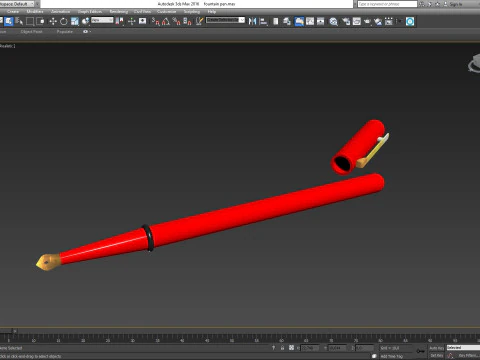Click X coordinate field

tap(310, 348)
